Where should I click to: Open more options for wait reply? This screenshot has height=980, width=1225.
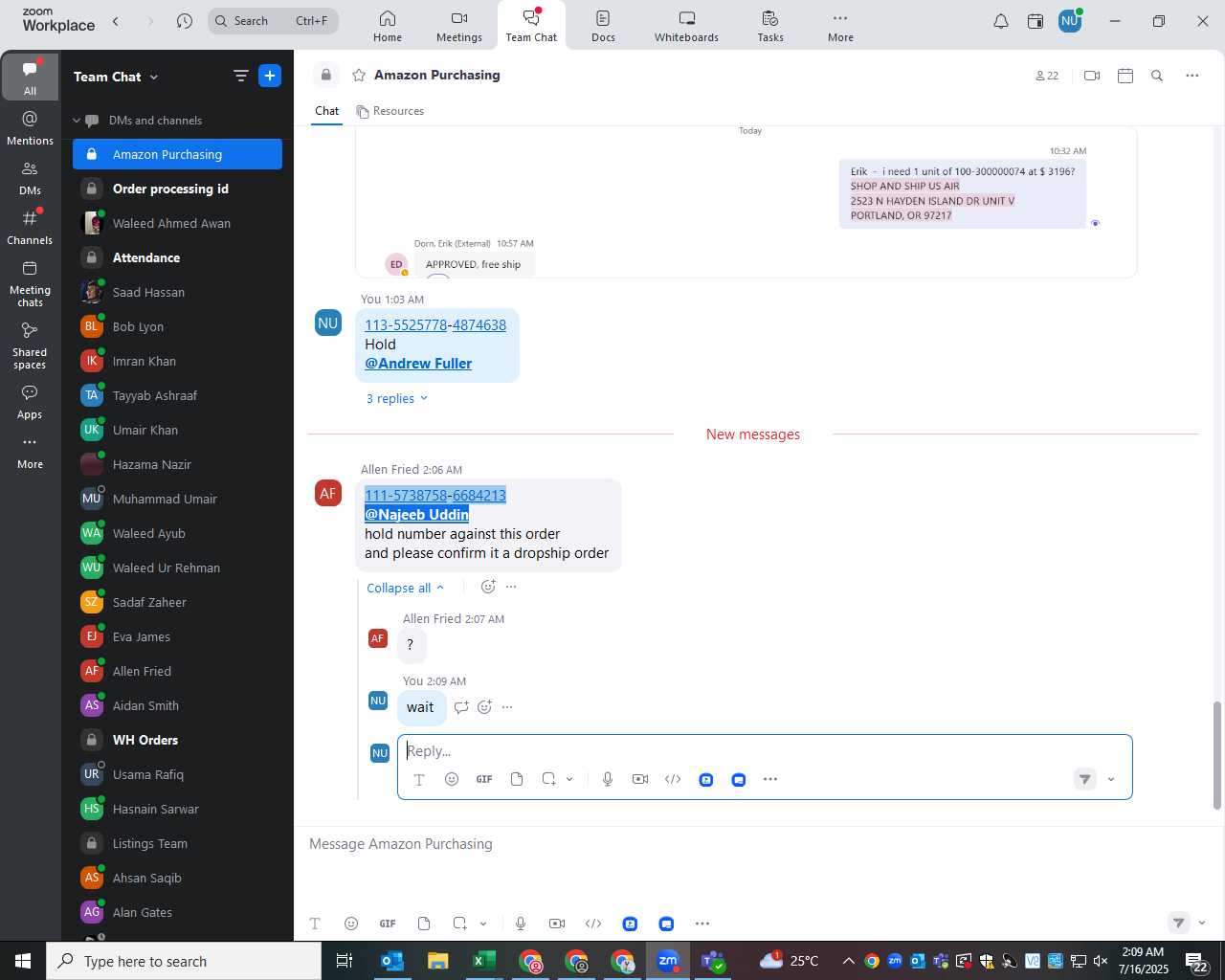pos(507,707)
